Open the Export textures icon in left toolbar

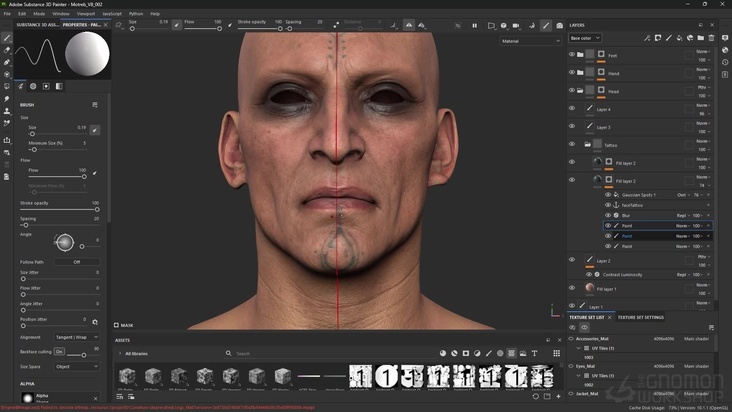tap(7, 140)
